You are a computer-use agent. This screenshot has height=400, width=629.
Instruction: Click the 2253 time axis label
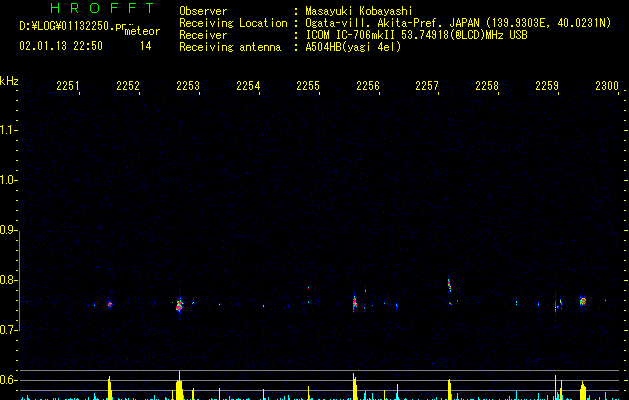tap(188, 85)
